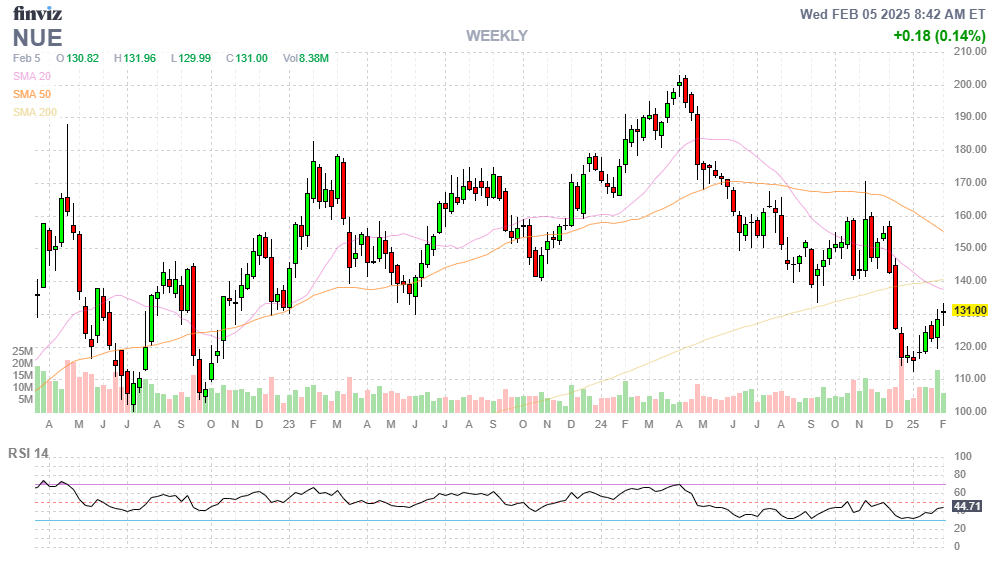Click the Low value 129.99

click(190, 59)
